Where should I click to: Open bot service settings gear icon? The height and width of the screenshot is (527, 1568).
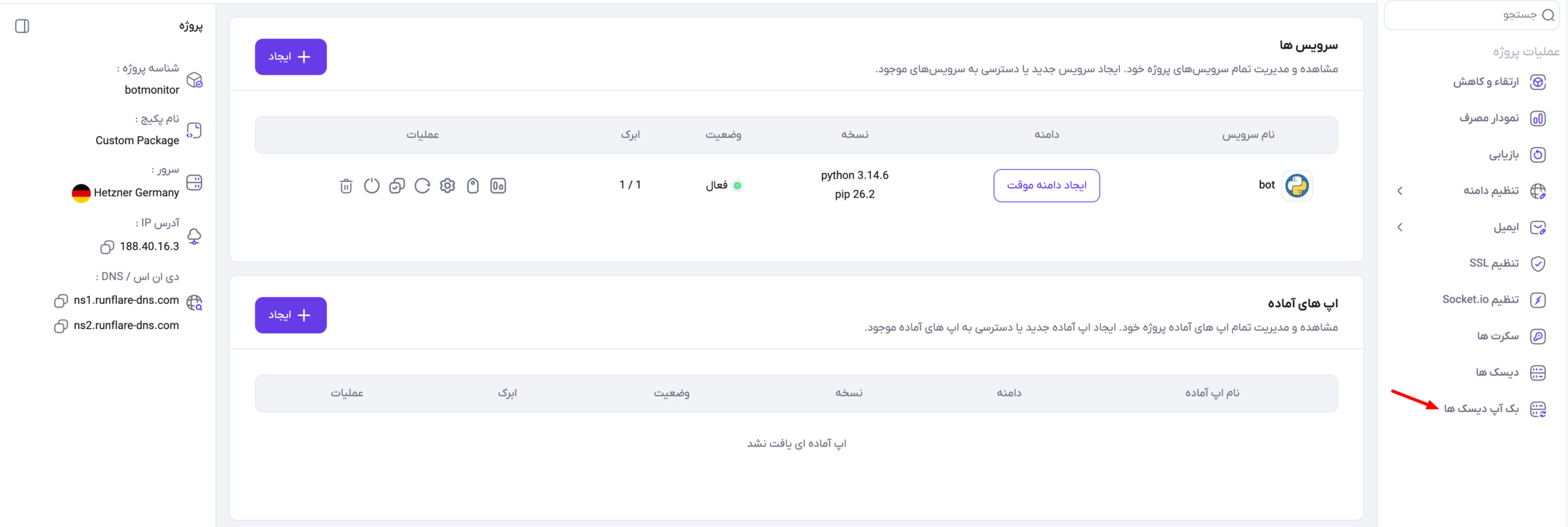(448, 186)
